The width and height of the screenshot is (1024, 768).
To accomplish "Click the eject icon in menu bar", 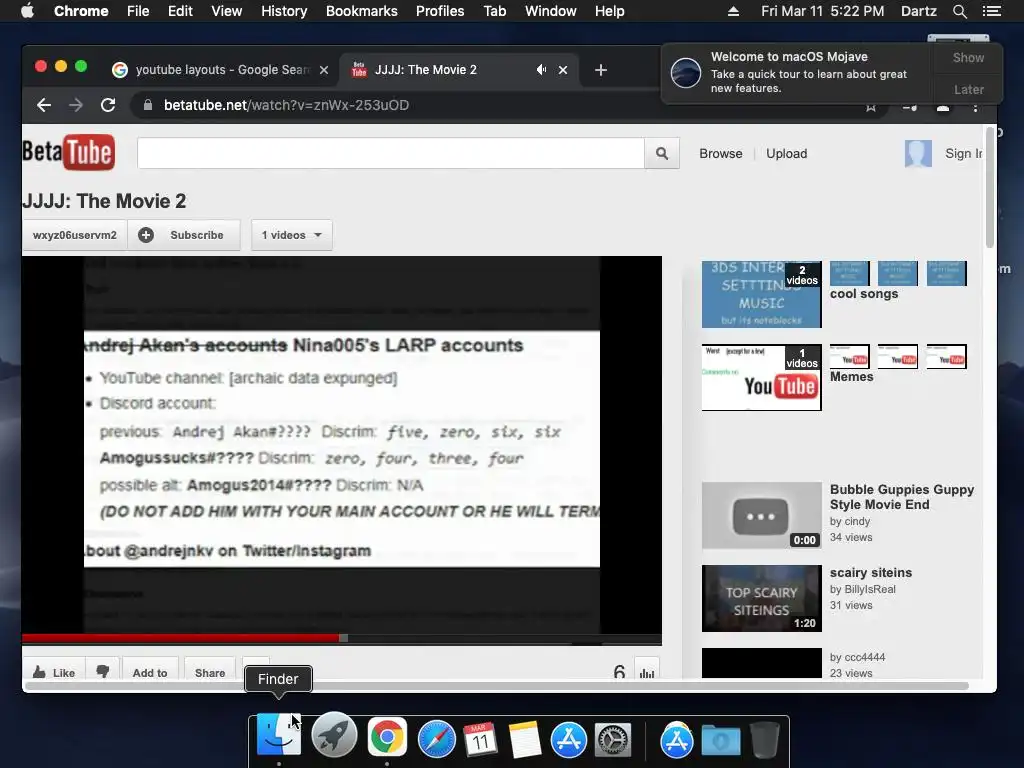I will click(x=733, y=11).
